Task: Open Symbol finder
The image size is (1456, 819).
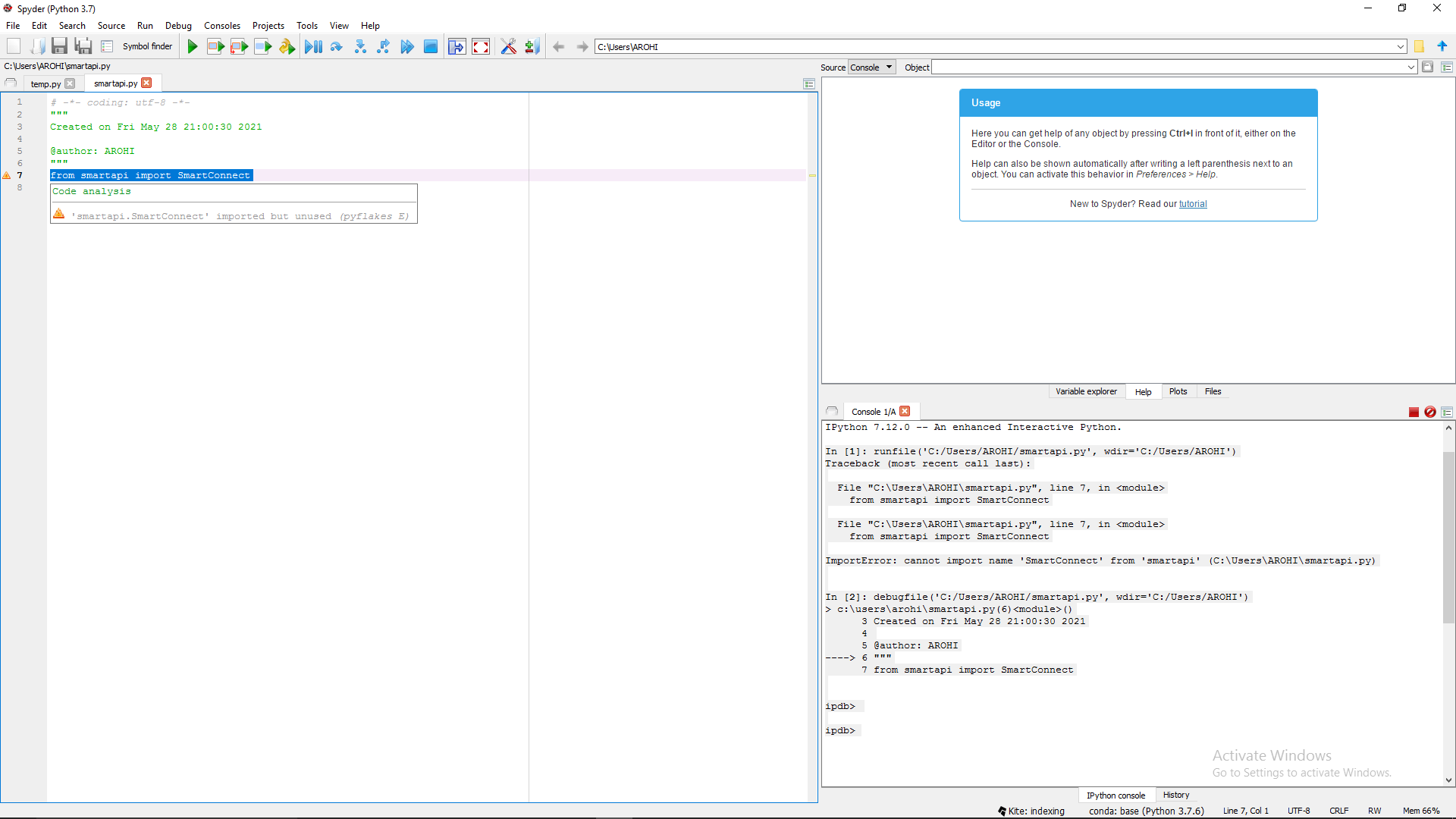Action: (147, 46)
